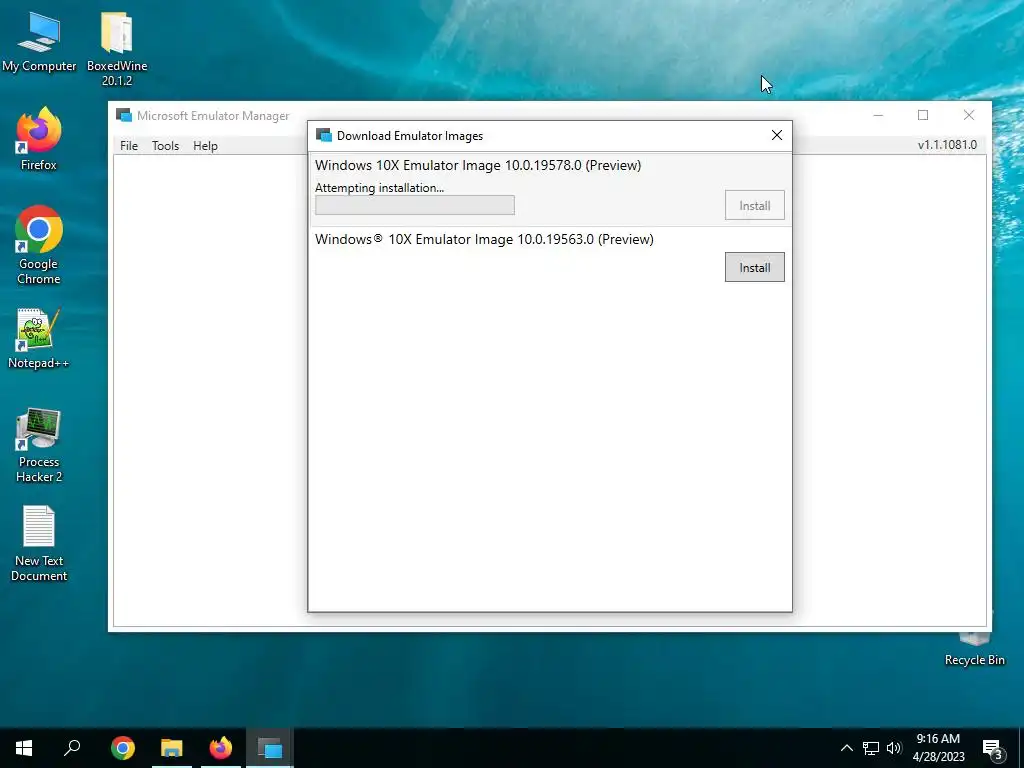
Task: Open the Windows Start menu
Action: (x=24, y=748)
